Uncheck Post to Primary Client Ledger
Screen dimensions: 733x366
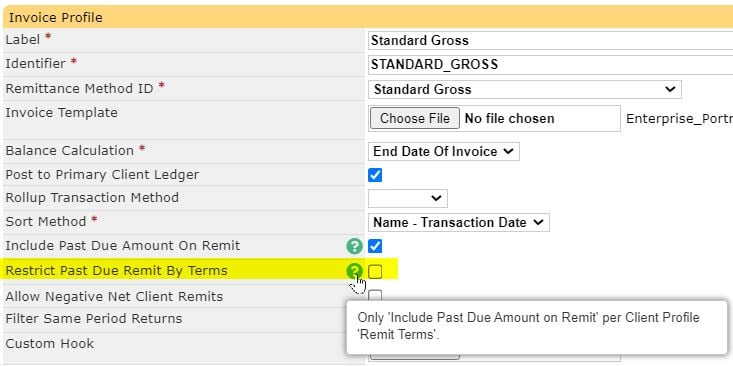click(375, 175)
